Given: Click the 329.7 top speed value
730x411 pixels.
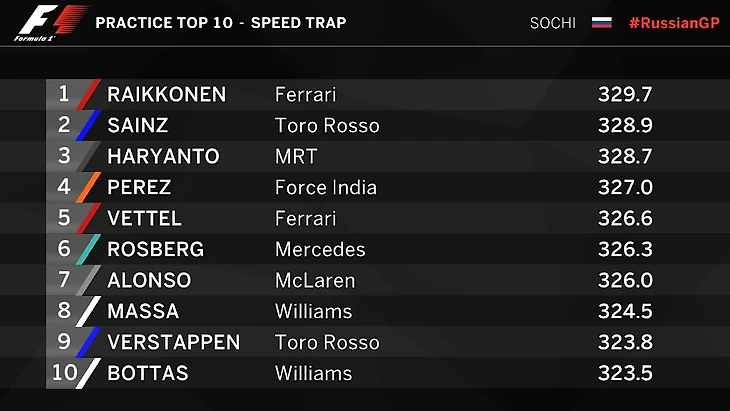Looking at the screenshot, I should click(625, 95).
